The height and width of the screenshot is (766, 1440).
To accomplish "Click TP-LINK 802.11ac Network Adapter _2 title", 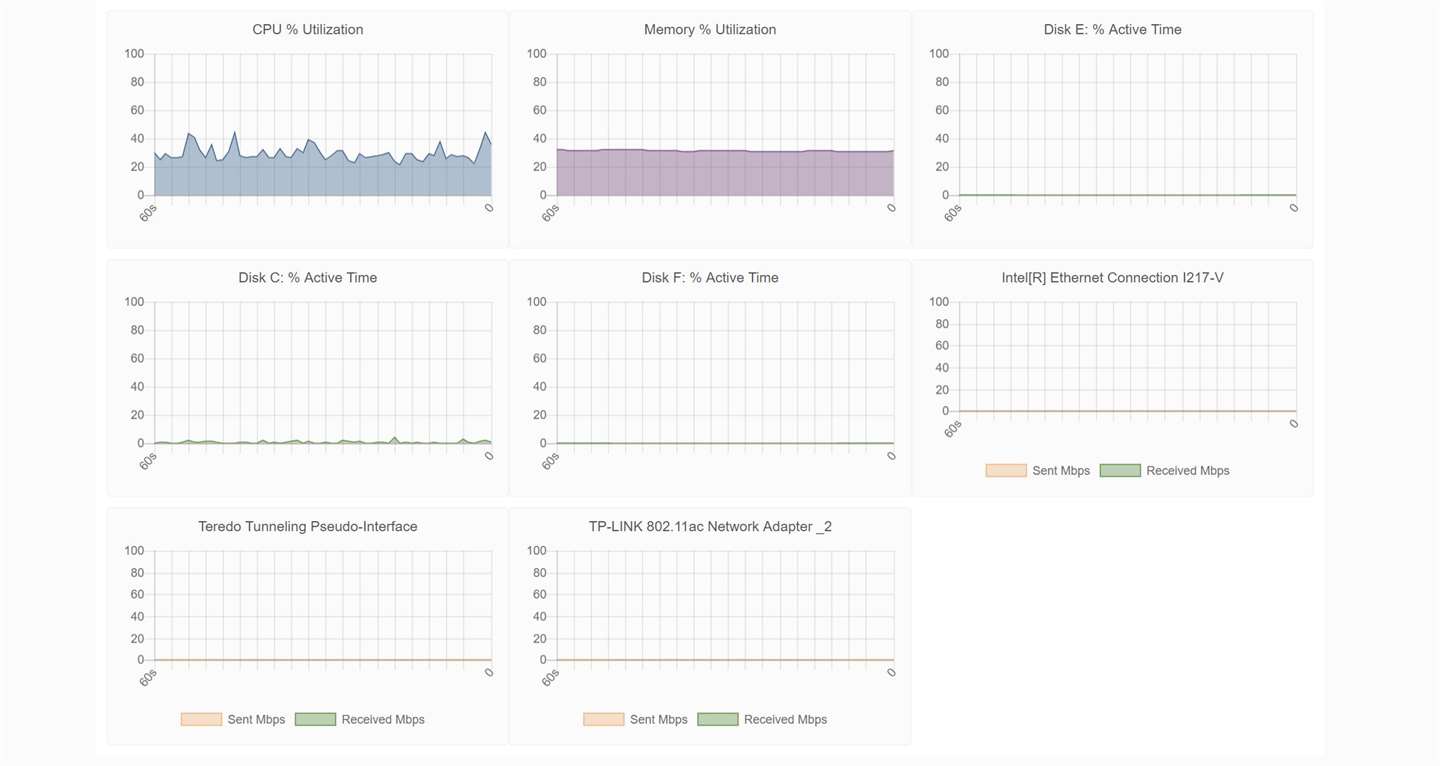I will click(710, 526).
